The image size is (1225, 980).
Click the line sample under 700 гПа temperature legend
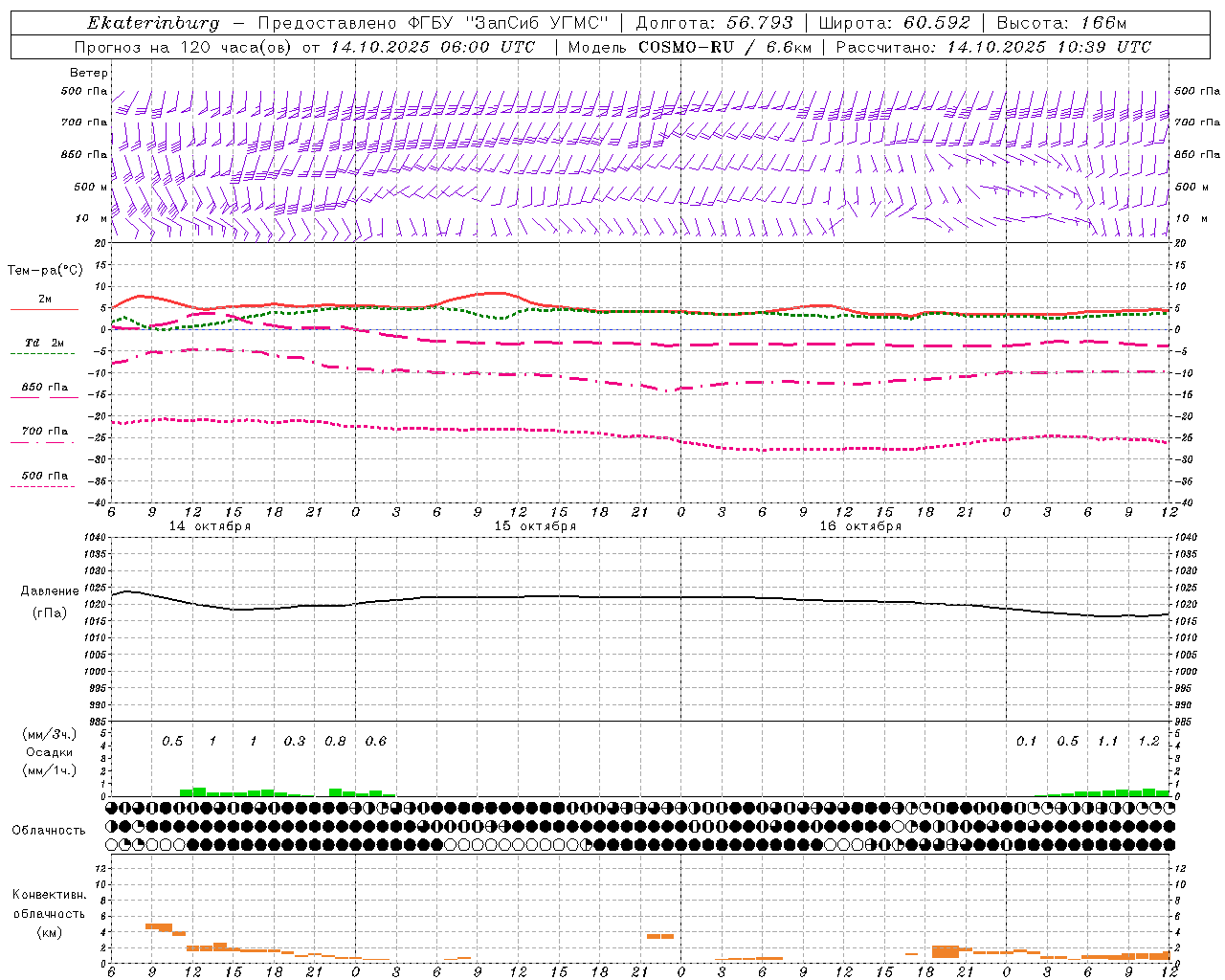(x=43, y=442)
